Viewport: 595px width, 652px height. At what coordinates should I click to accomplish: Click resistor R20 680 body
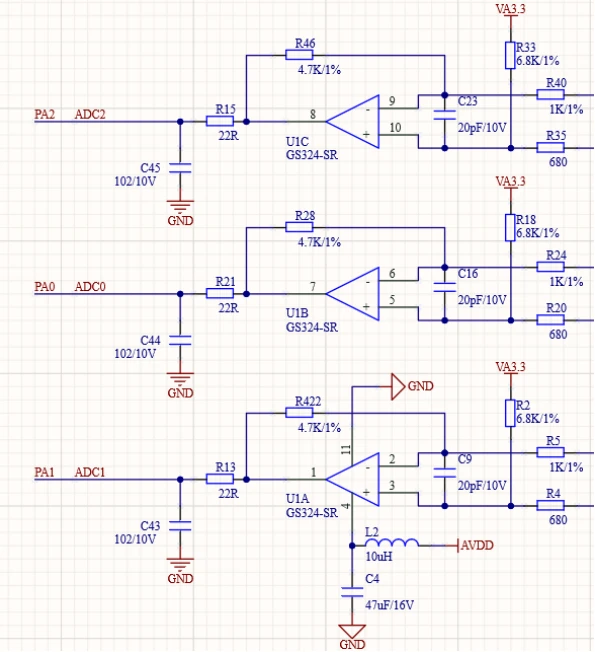pyautogui.click(x=551, y=320)
